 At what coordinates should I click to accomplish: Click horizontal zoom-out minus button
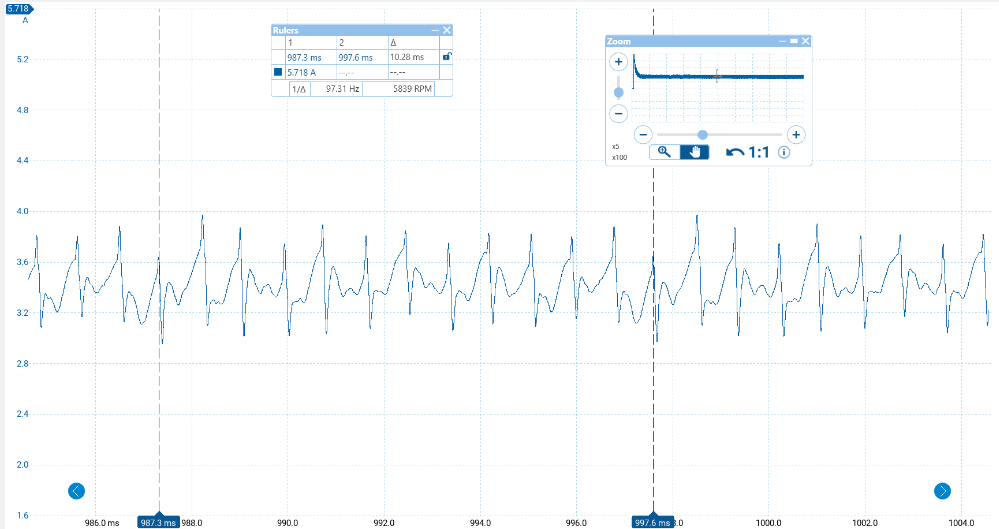point(644,134)
